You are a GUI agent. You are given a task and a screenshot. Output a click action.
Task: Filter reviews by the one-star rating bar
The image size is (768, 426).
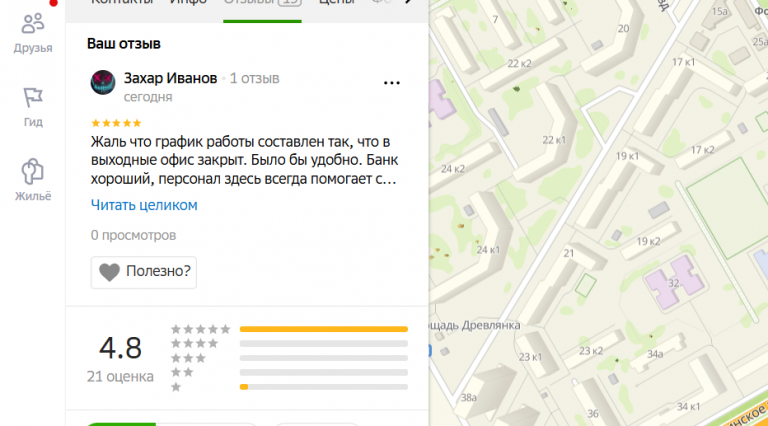point(324,387)
